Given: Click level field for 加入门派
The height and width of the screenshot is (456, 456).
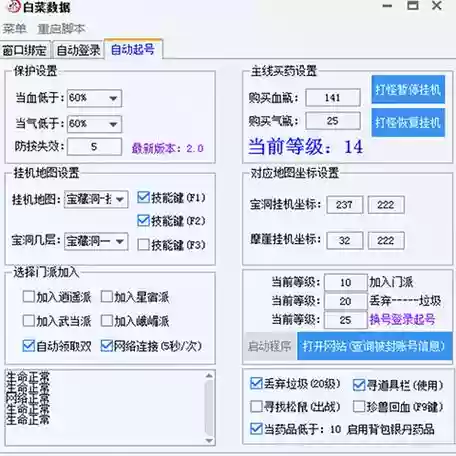Looking at the screenshot, I should pyautogui.click(x=346, y=283).
